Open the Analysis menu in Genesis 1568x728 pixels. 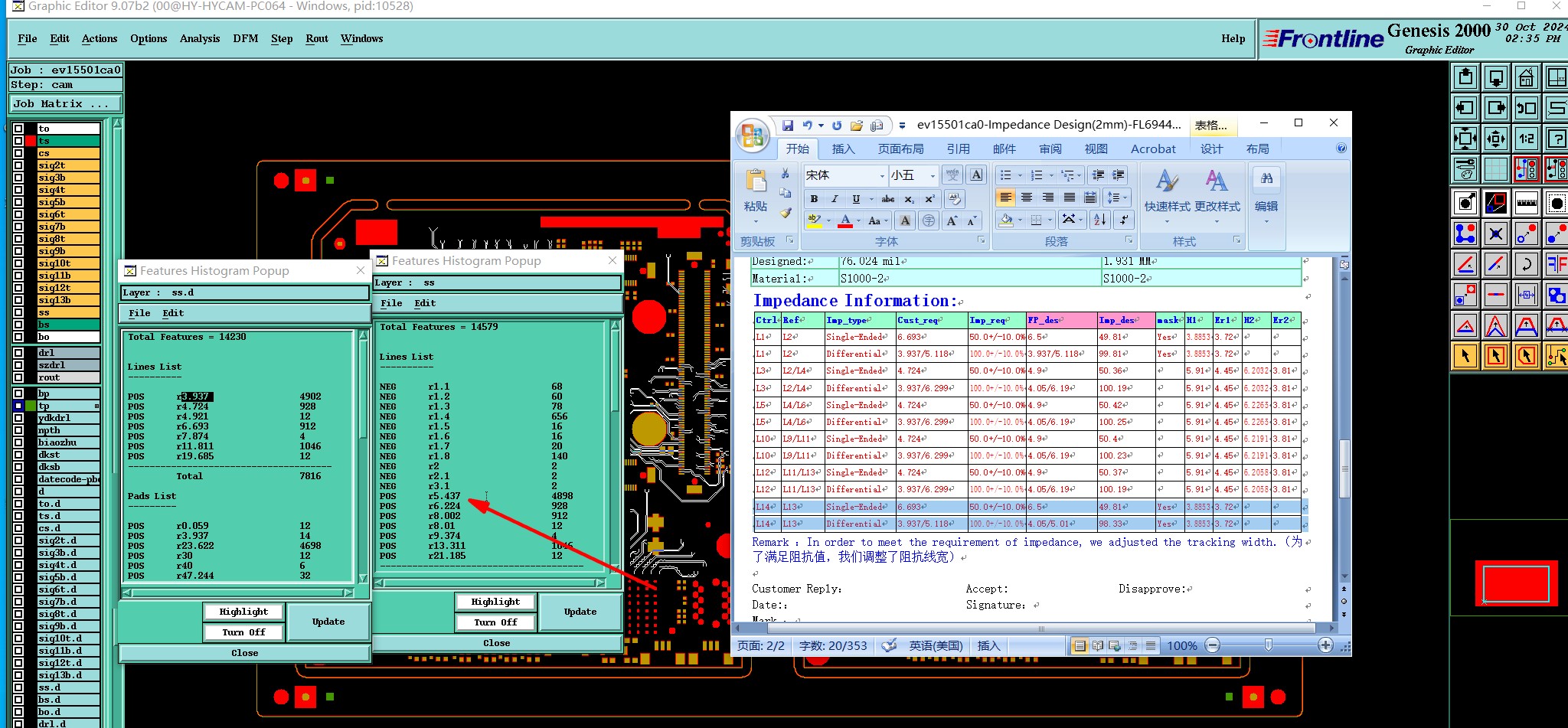tap(200, 38)
